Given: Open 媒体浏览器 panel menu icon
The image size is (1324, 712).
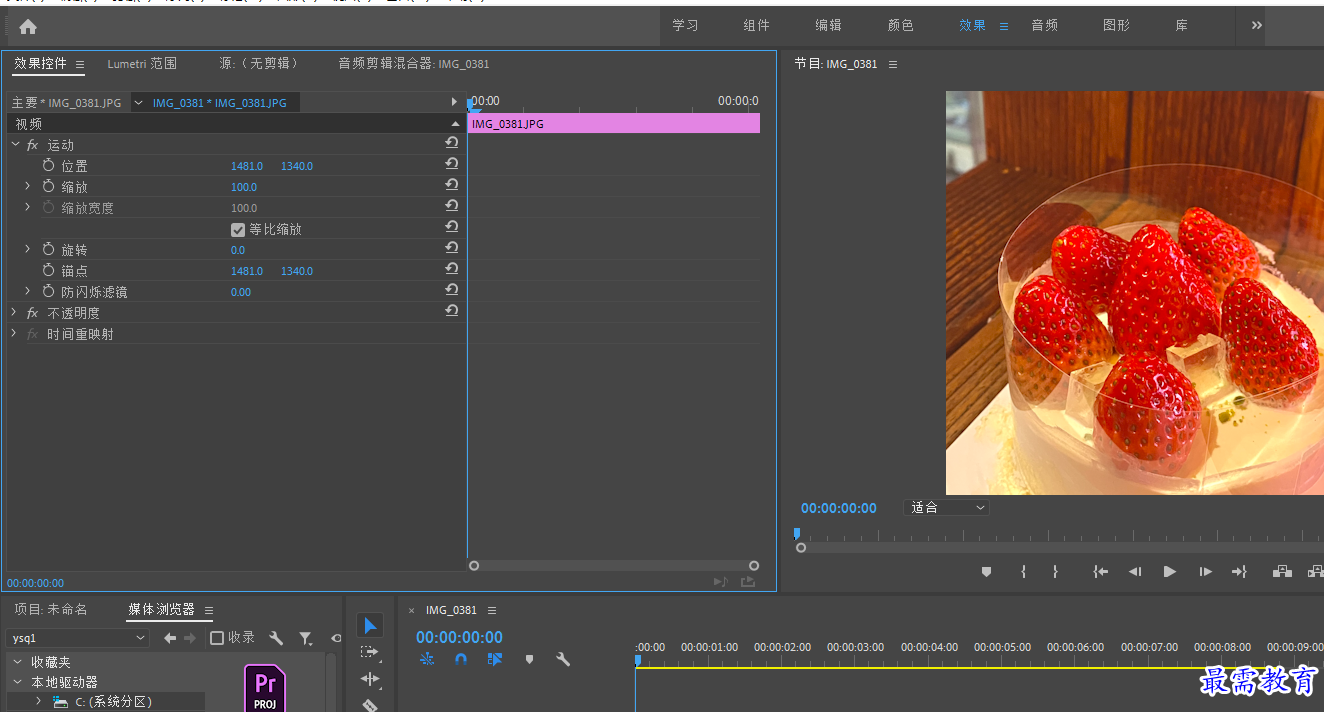Looking at the screenshot, I should tap(209, 610).
